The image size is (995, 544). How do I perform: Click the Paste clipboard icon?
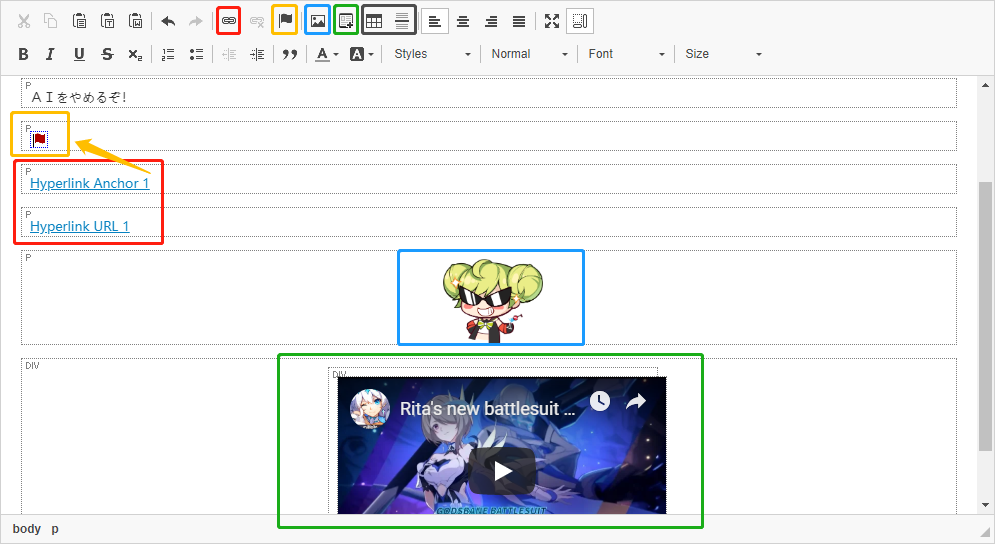(x=79, y=21)
